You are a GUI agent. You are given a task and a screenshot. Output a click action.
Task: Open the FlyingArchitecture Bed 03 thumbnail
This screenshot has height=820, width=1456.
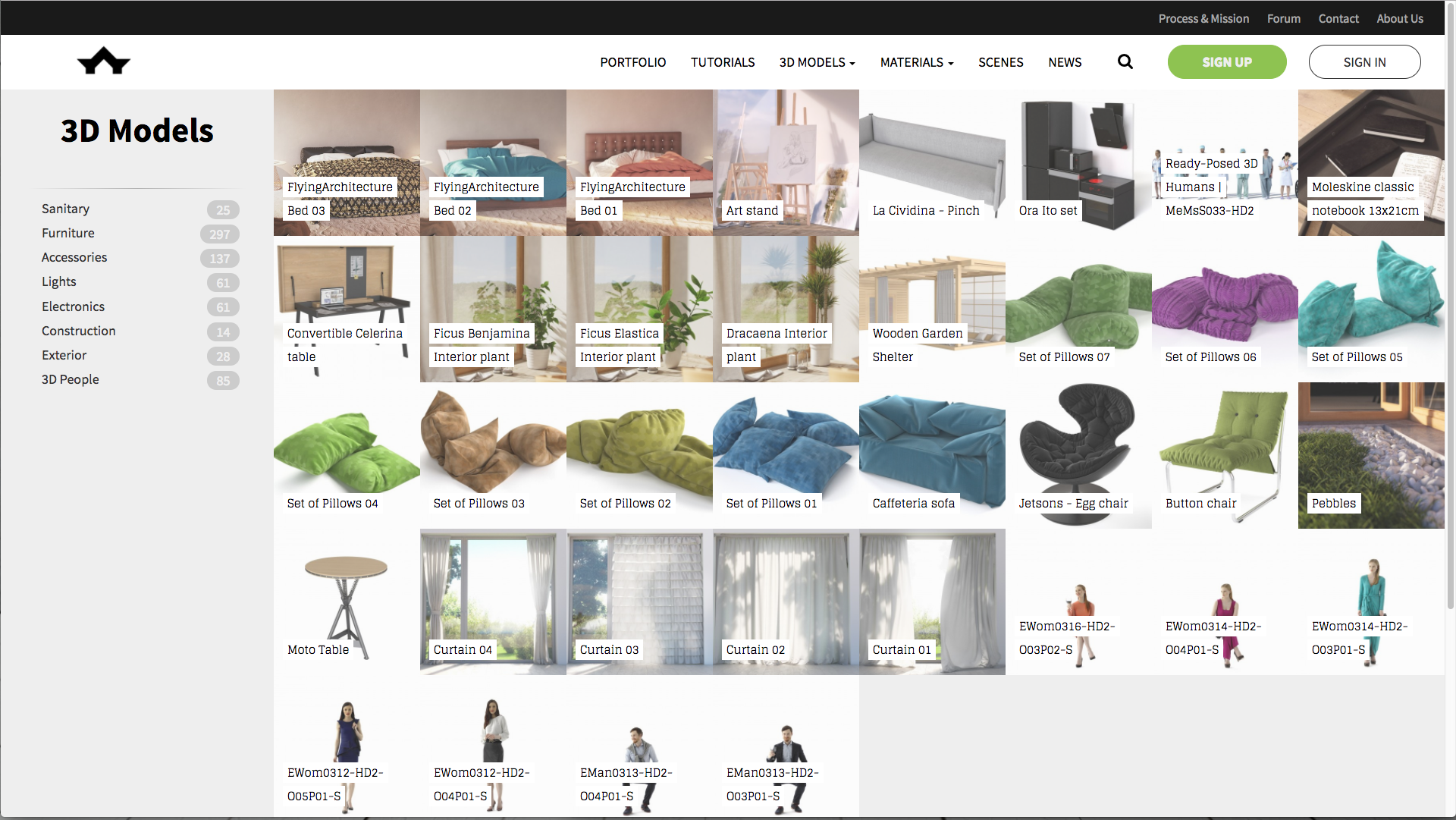coord(347,162)
